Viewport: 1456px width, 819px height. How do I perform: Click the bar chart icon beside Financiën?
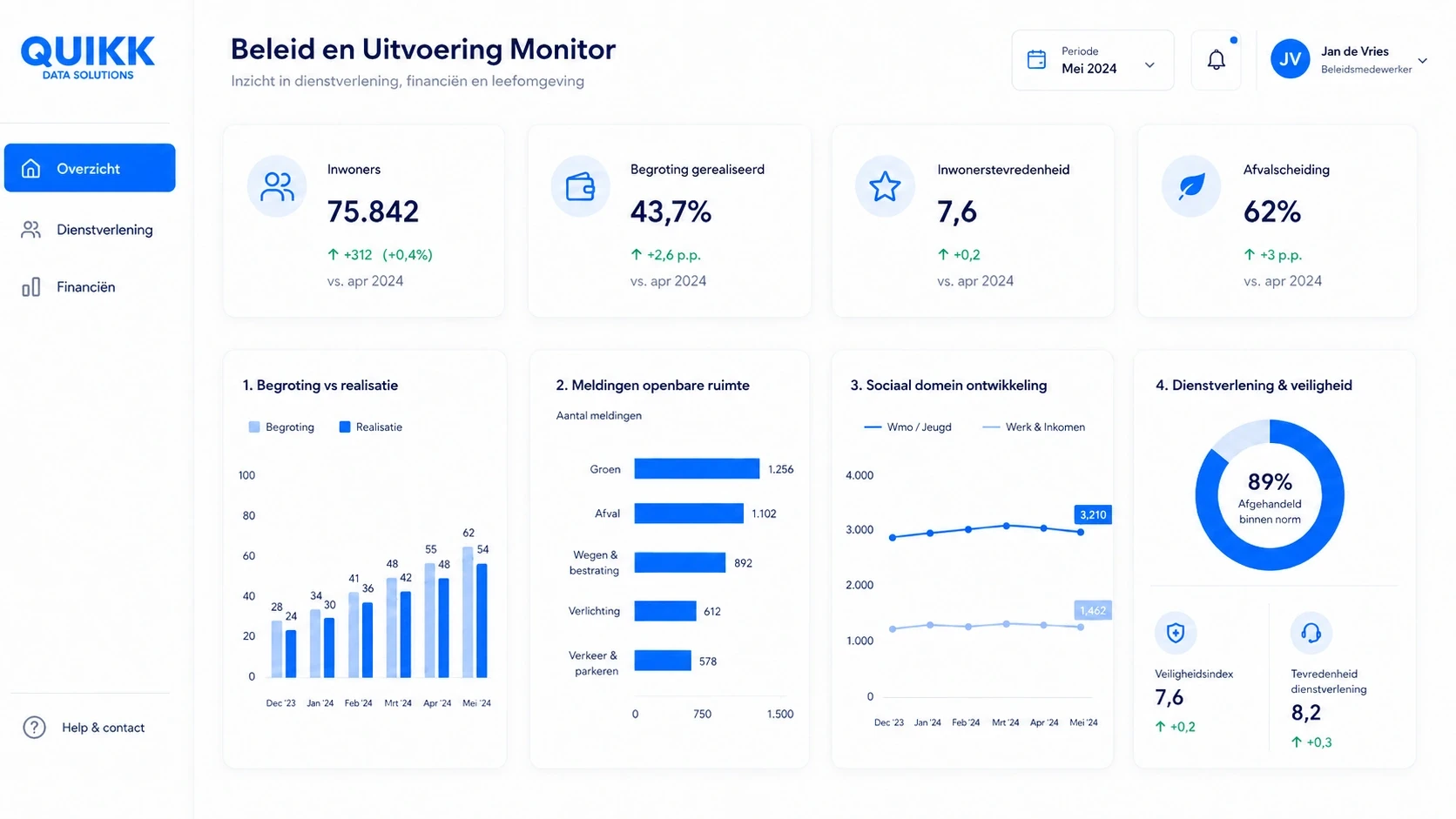(x=31, y=287)
